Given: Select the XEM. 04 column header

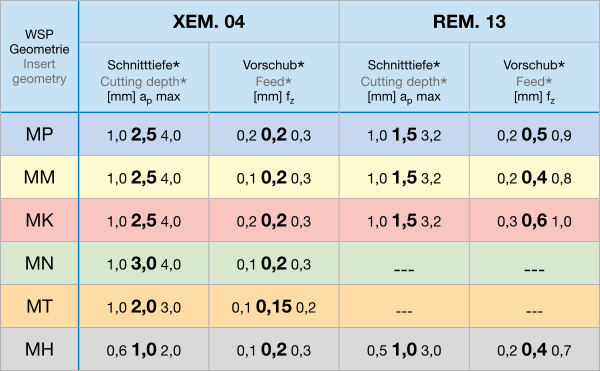Looking at the screenshot, I should click(x=209, y=21).
